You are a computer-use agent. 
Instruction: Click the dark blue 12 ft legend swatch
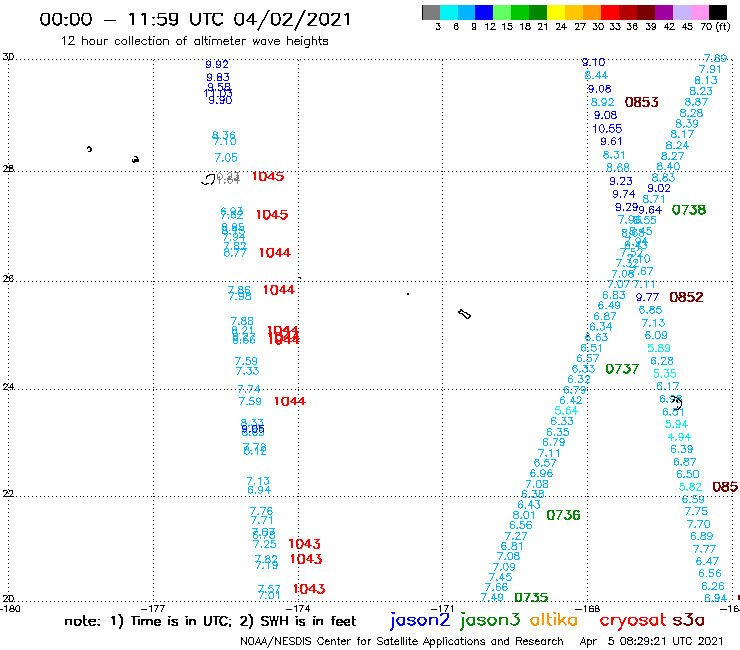click(x=484, y=12)
